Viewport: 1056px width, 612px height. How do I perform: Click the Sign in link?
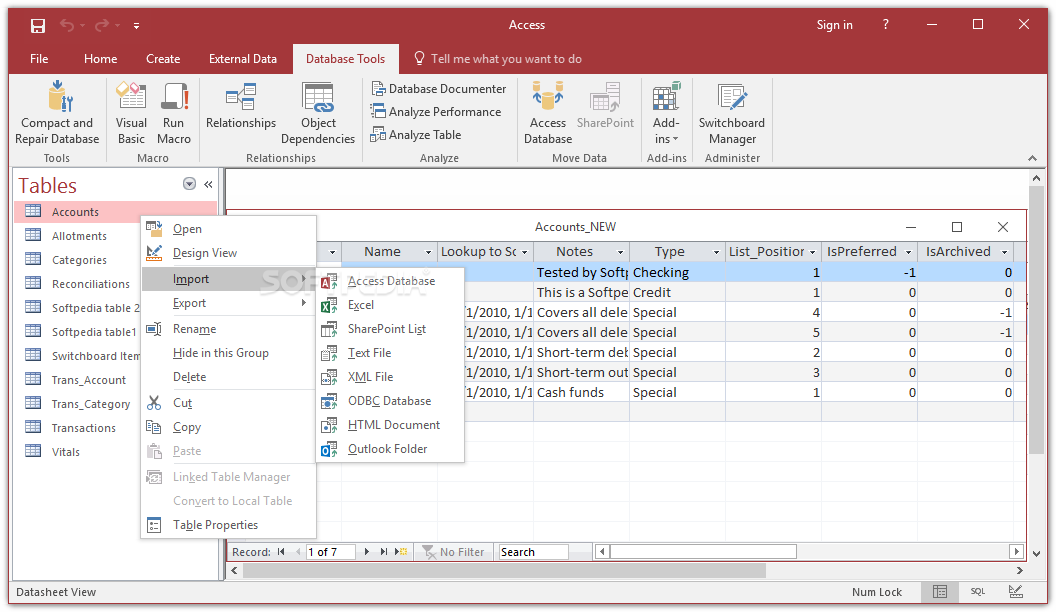834,25
